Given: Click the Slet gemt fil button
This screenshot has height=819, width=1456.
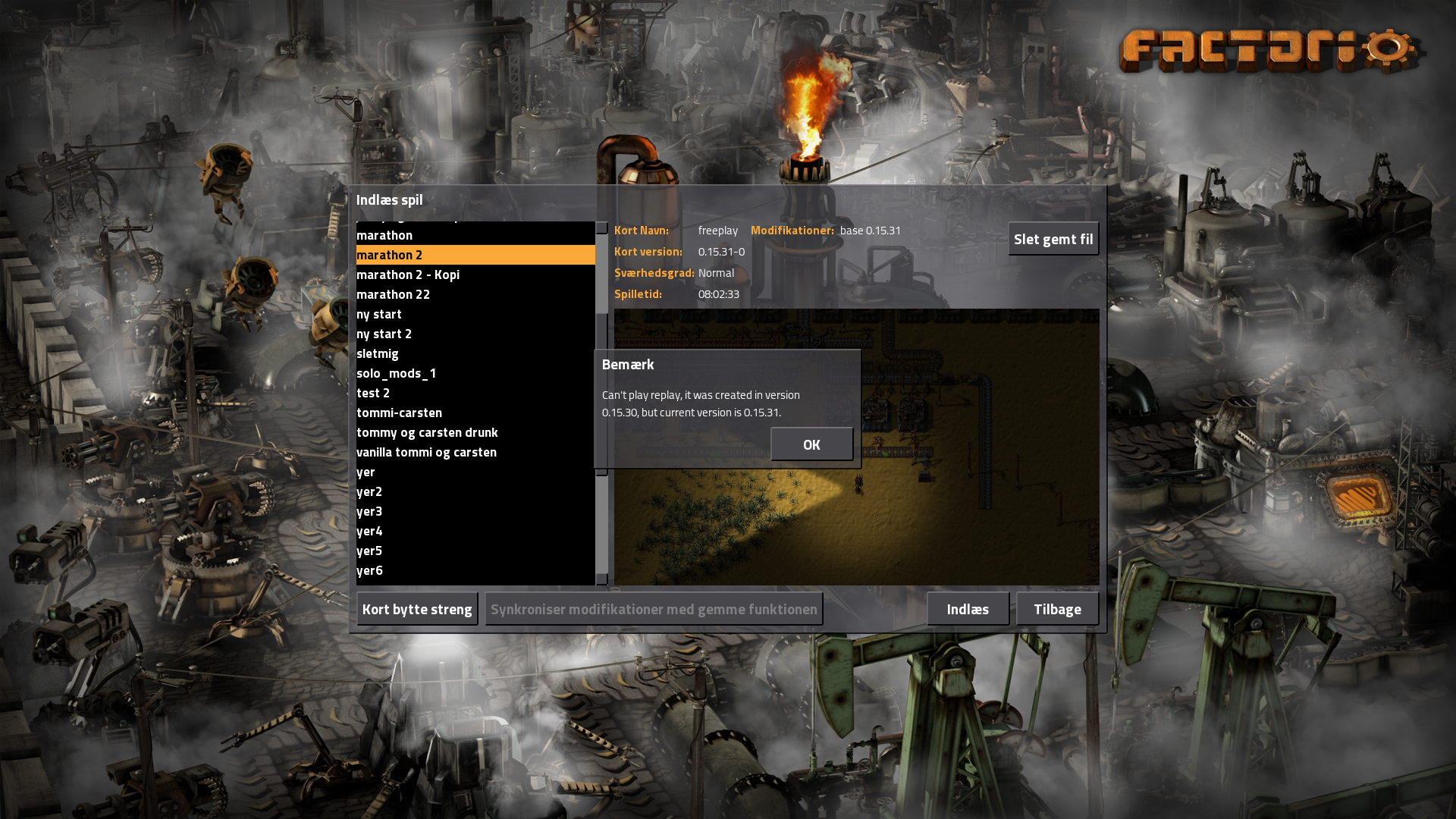Looking at the screenshot, I should click(x=1053, y=239).
